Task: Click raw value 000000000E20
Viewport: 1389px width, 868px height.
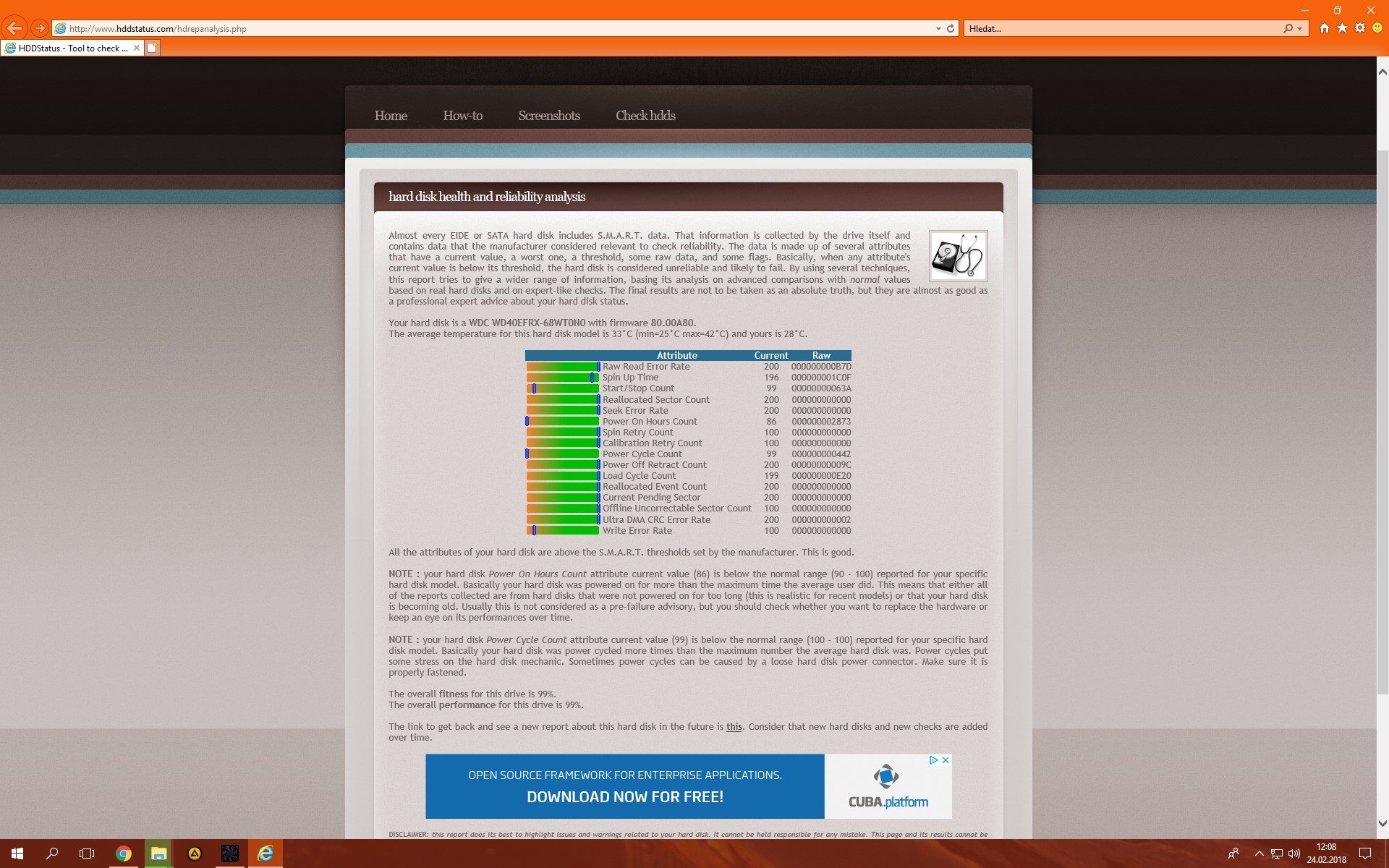Action: pyautogui.click(x=821, y=476)
